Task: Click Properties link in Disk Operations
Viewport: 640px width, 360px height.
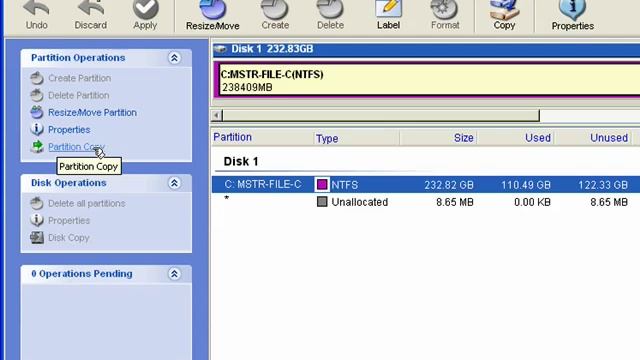Action: 69,221
